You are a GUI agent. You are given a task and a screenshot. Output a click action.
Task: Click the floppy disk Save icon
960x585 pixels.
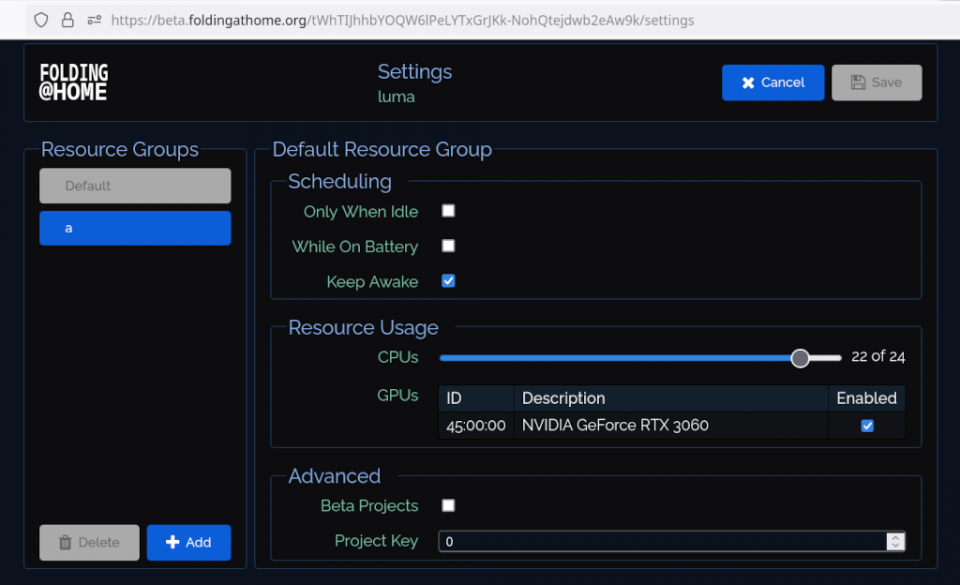(x=857, y=82)
